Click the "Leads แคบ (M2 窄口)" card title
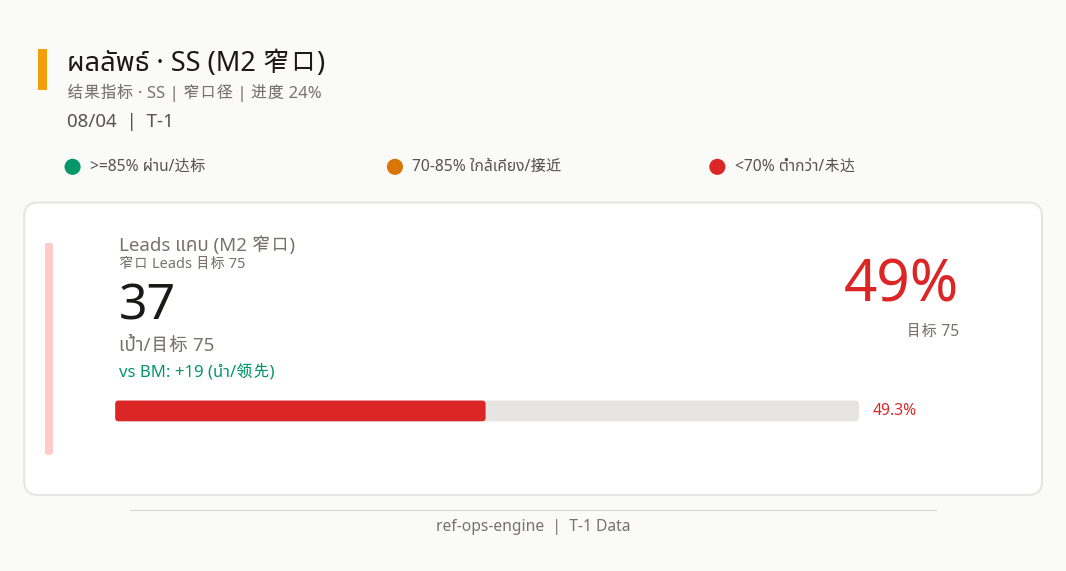This screenshot has height=571, width=1066. tap(207, 244)
